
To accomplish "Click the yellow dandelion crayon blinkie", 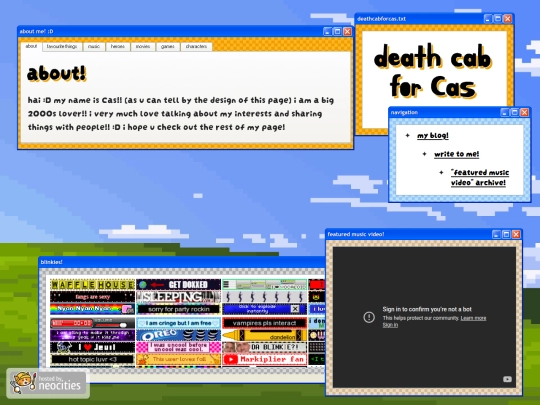I will coord(264,335).
